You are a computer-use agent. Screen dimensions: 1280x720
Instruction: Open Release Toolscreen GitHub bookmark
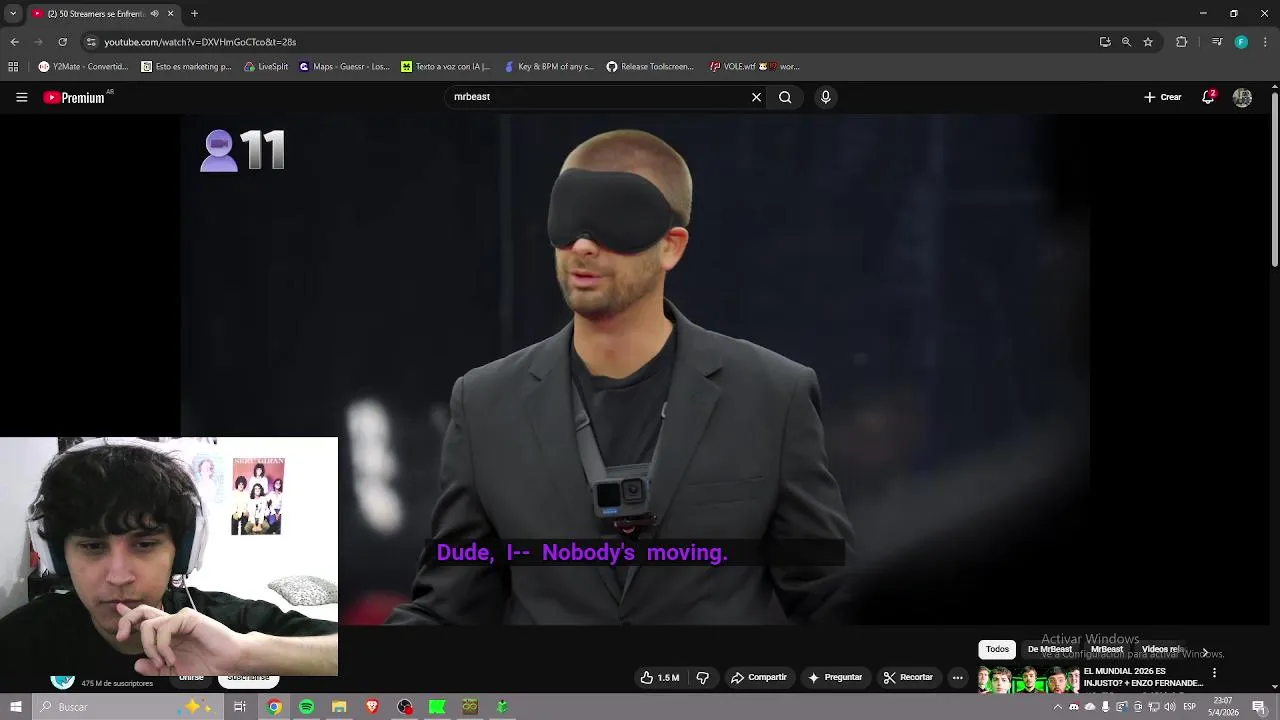click(x=650, y=67)
